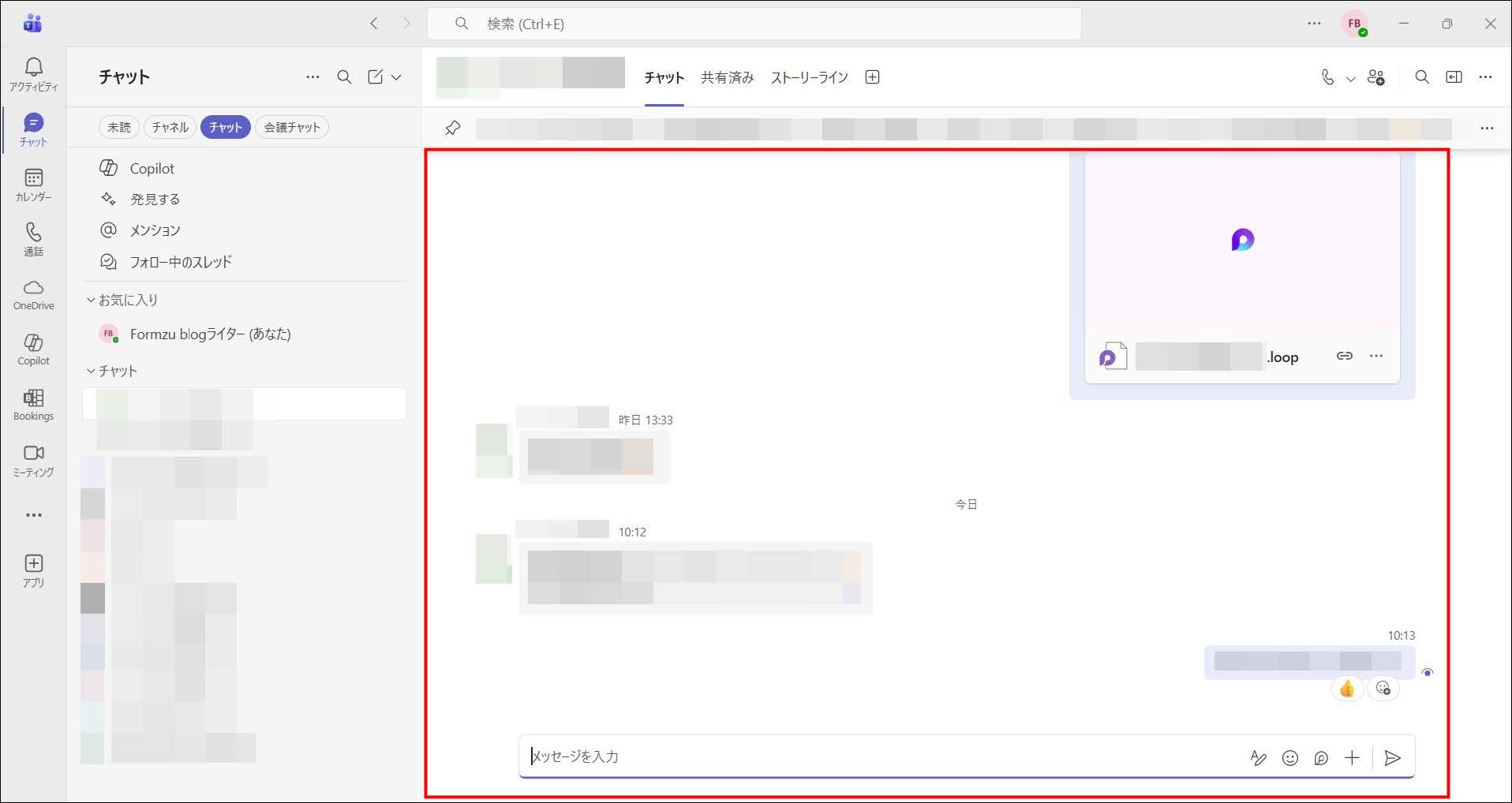Copy link to the .loop file
Image resolution: width=1512 pixels, height=803 pixels.
pyautogui.click(x=1344, y=356)
